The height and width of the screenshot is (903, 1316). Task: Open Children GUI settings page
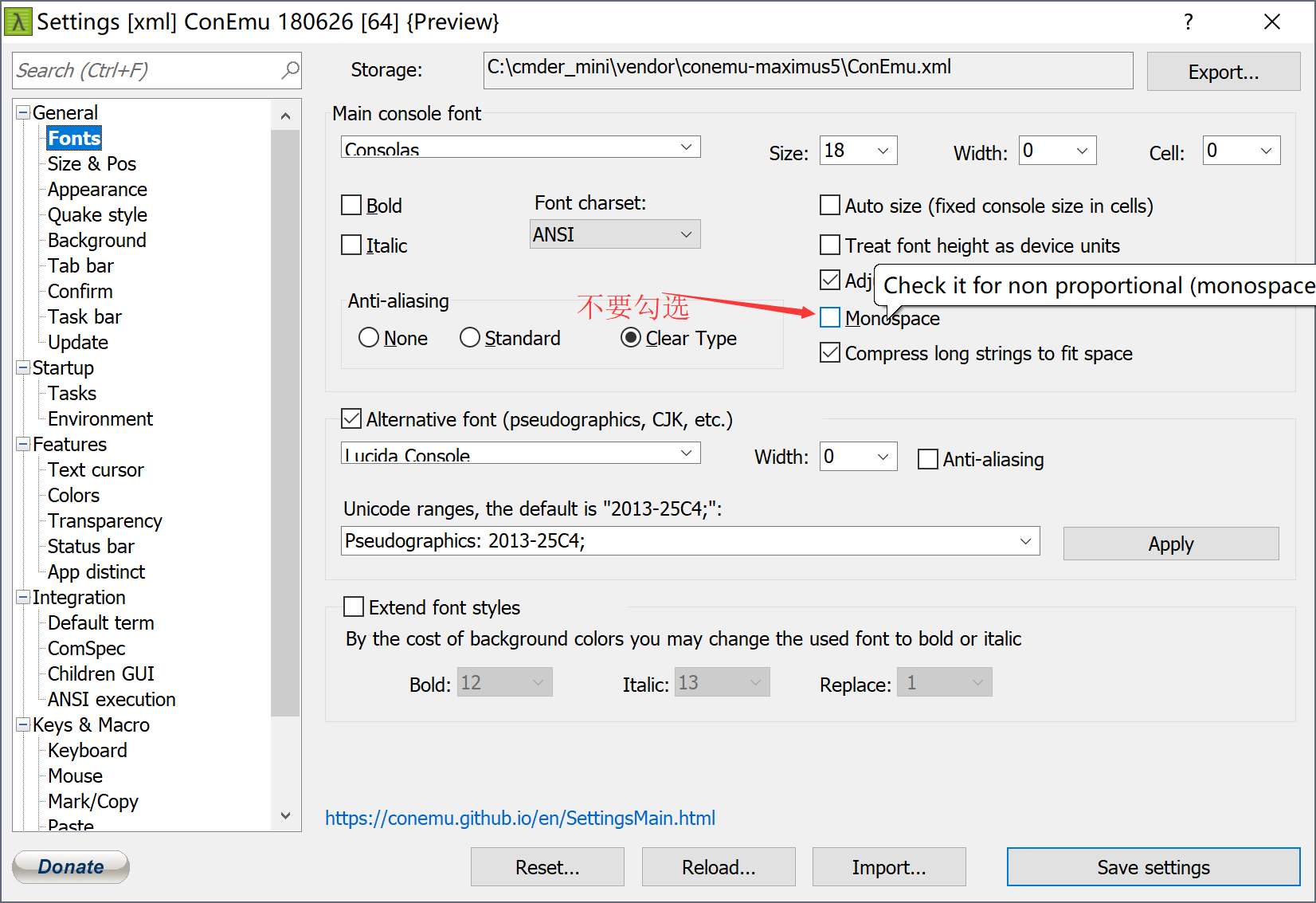click(x=100, y=673)
